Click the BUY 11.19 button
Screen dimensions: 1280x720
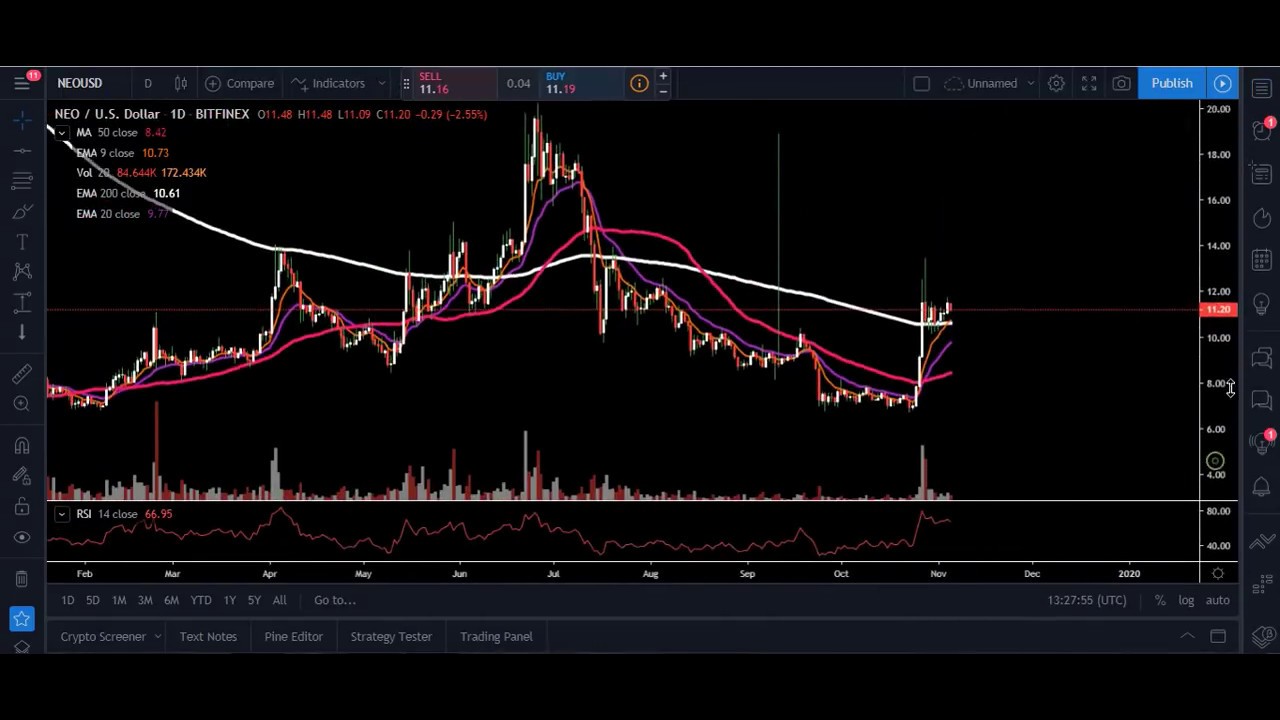pyautogui.click(x=582, y=83)
